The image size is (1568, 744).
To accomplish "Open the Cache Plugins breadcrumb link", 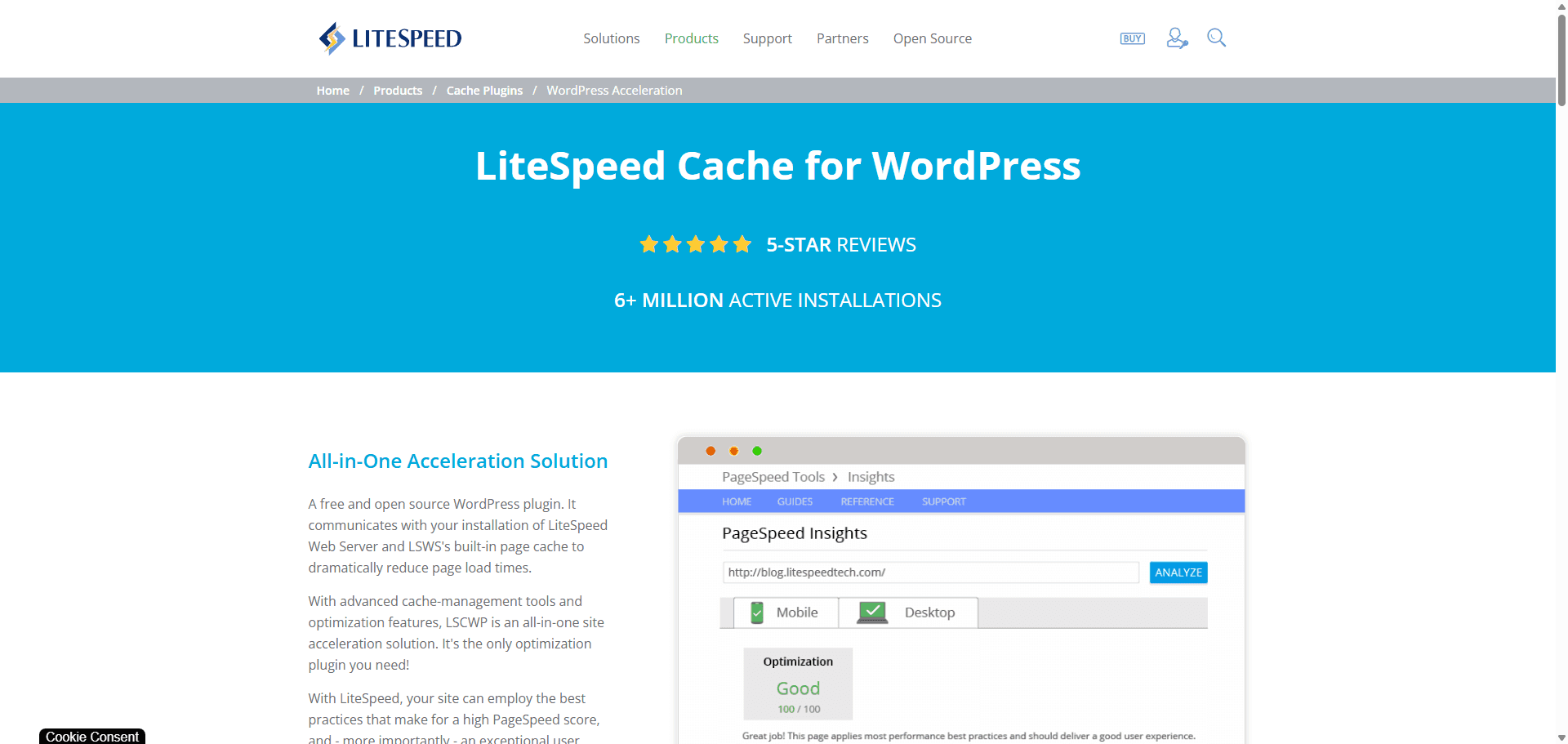I will point(484,90).
